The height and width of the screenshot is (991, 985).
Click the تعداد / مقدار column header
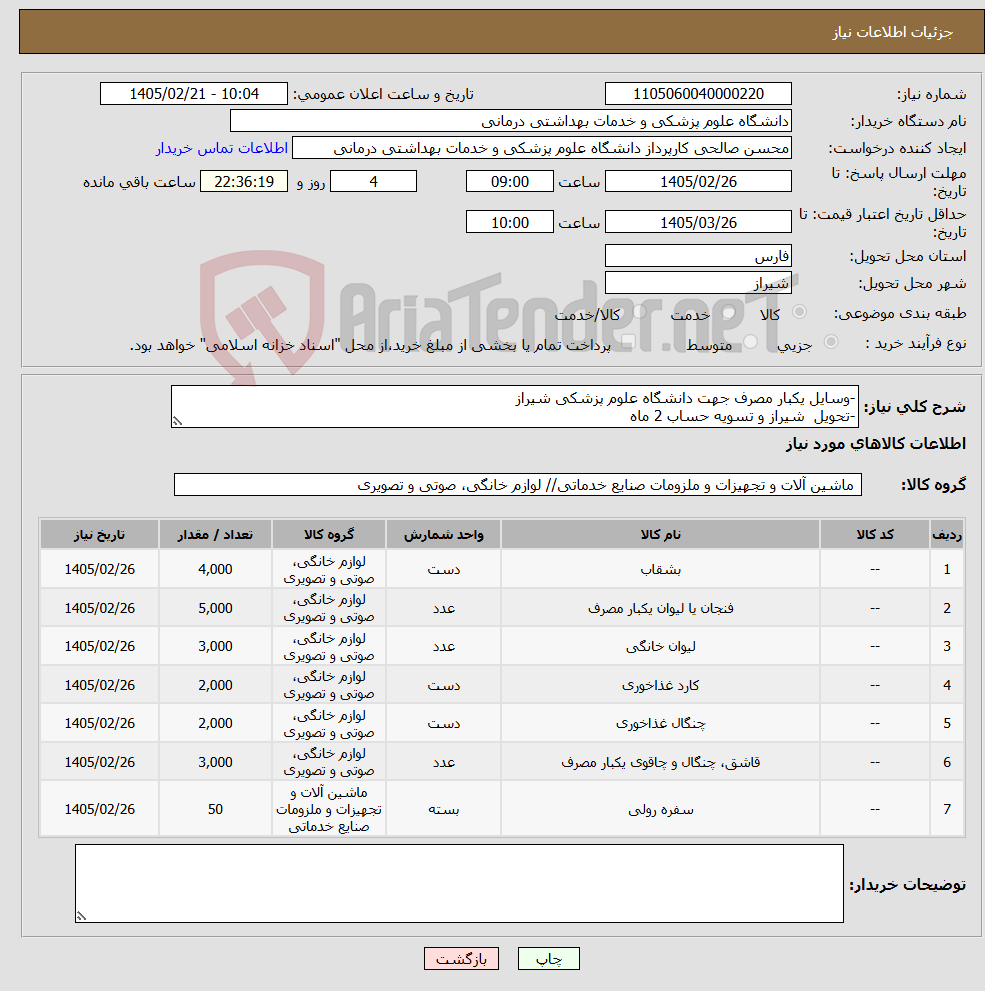(x=215, y=535)
